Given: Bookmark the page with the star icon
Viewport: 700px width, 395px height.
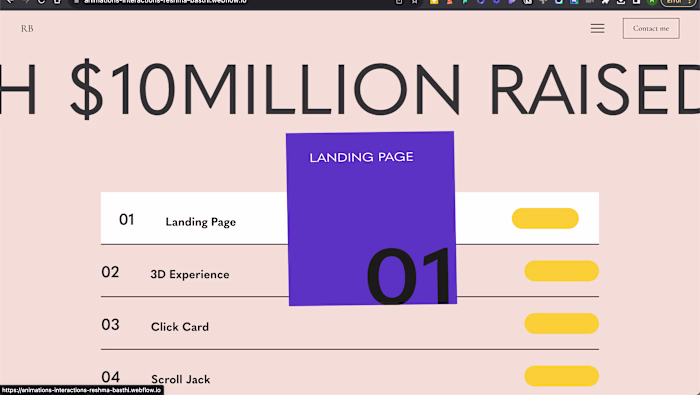Looking at the screenshot, I should (x=415, y=2).
